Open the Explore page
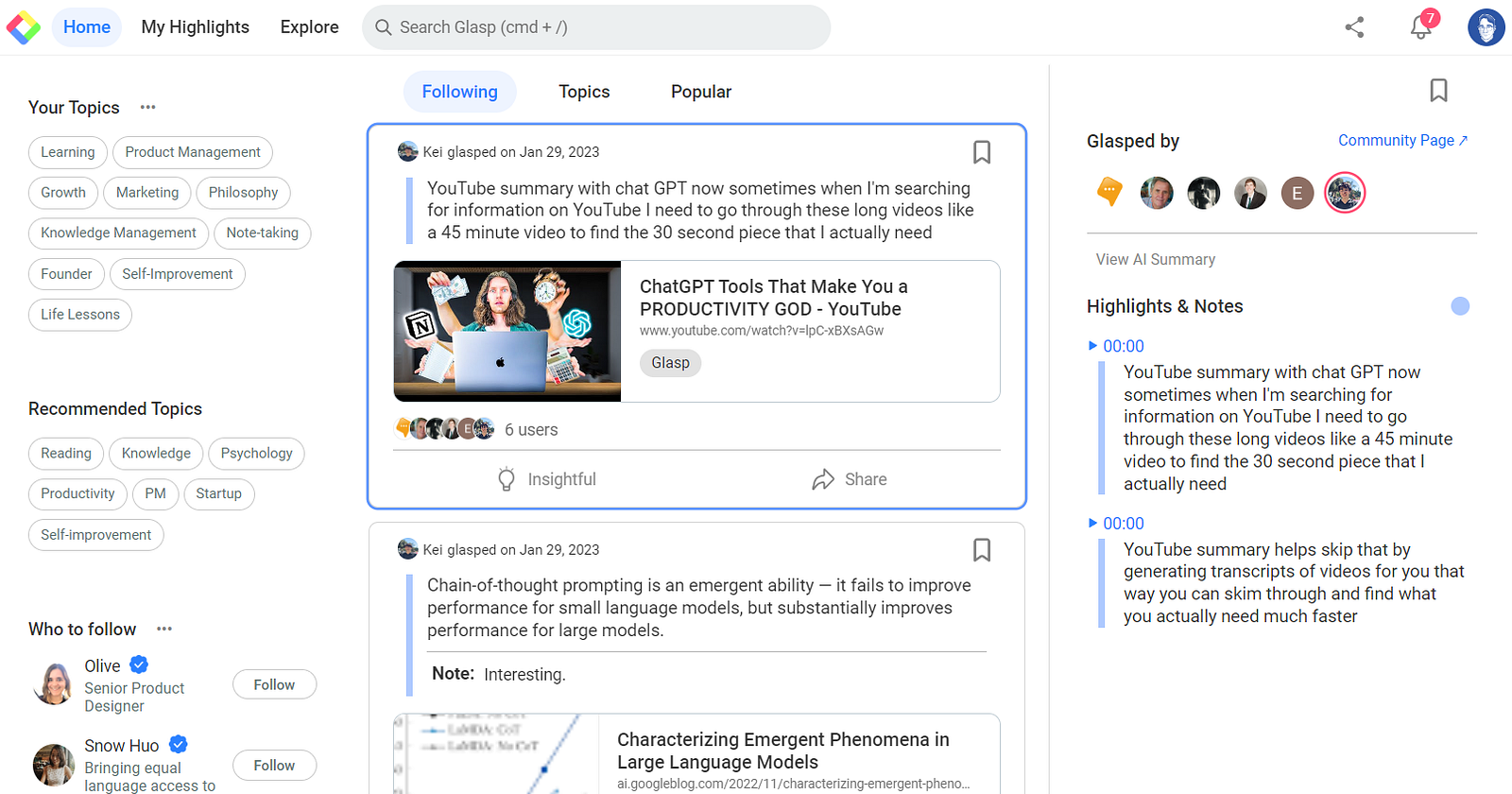This screenshot has height=794, width=1512. (310, 27)
